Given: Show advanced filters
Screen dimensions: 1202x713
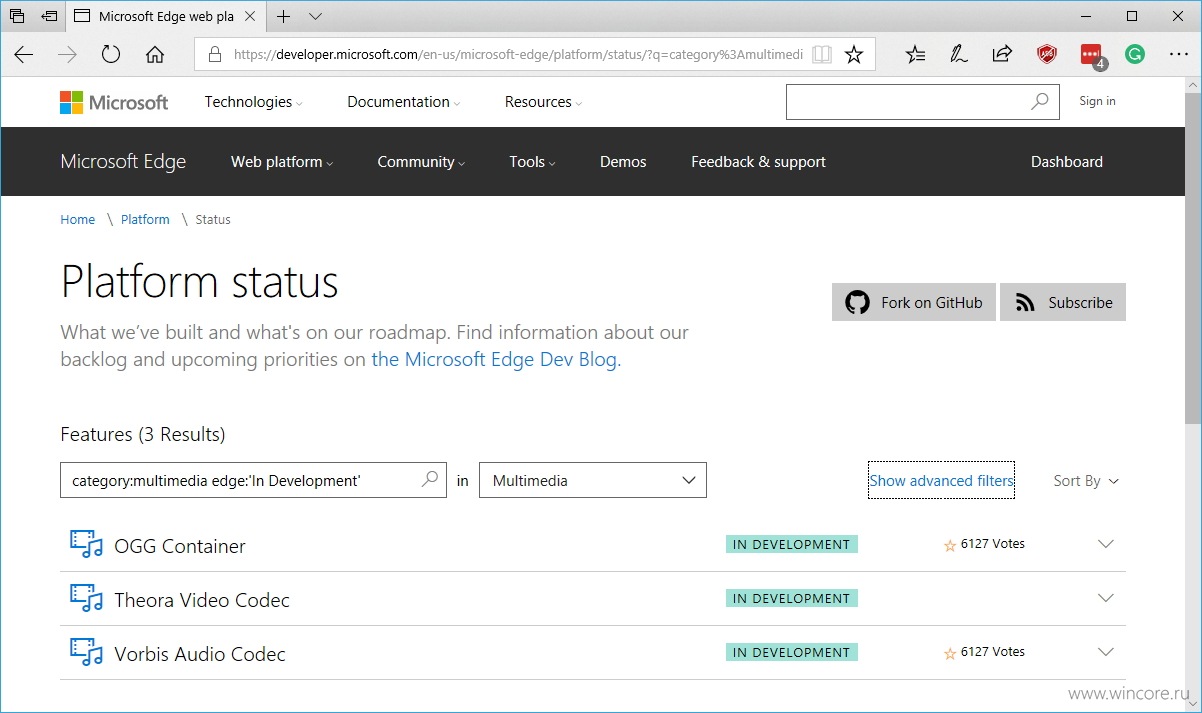Looking at the screenshot, I should pos(942,481).
